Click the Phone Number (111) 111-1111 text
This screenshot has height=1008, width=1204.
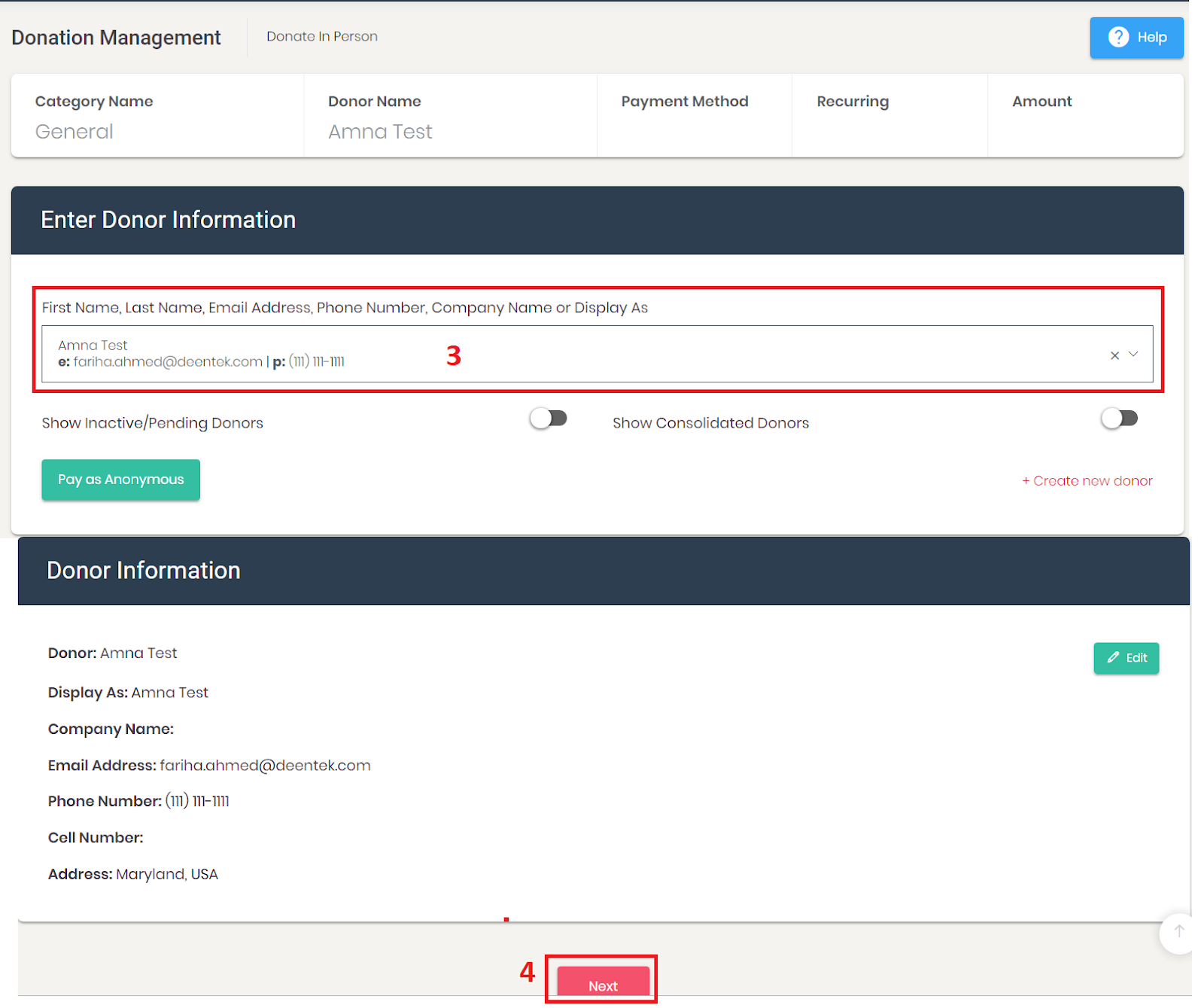pos(138,802)
